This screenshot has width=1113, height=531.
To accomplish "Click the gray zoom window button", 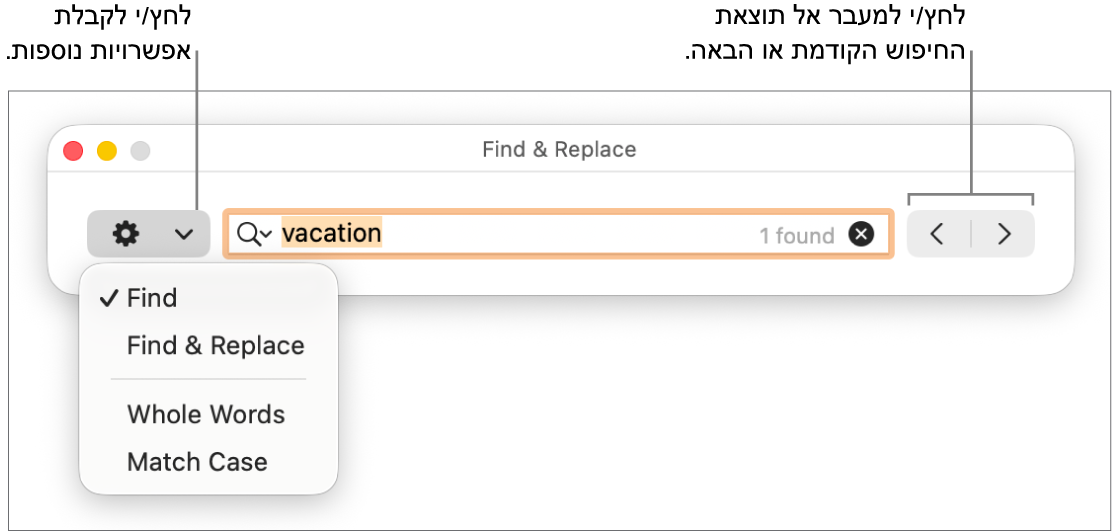I will 141,151.
